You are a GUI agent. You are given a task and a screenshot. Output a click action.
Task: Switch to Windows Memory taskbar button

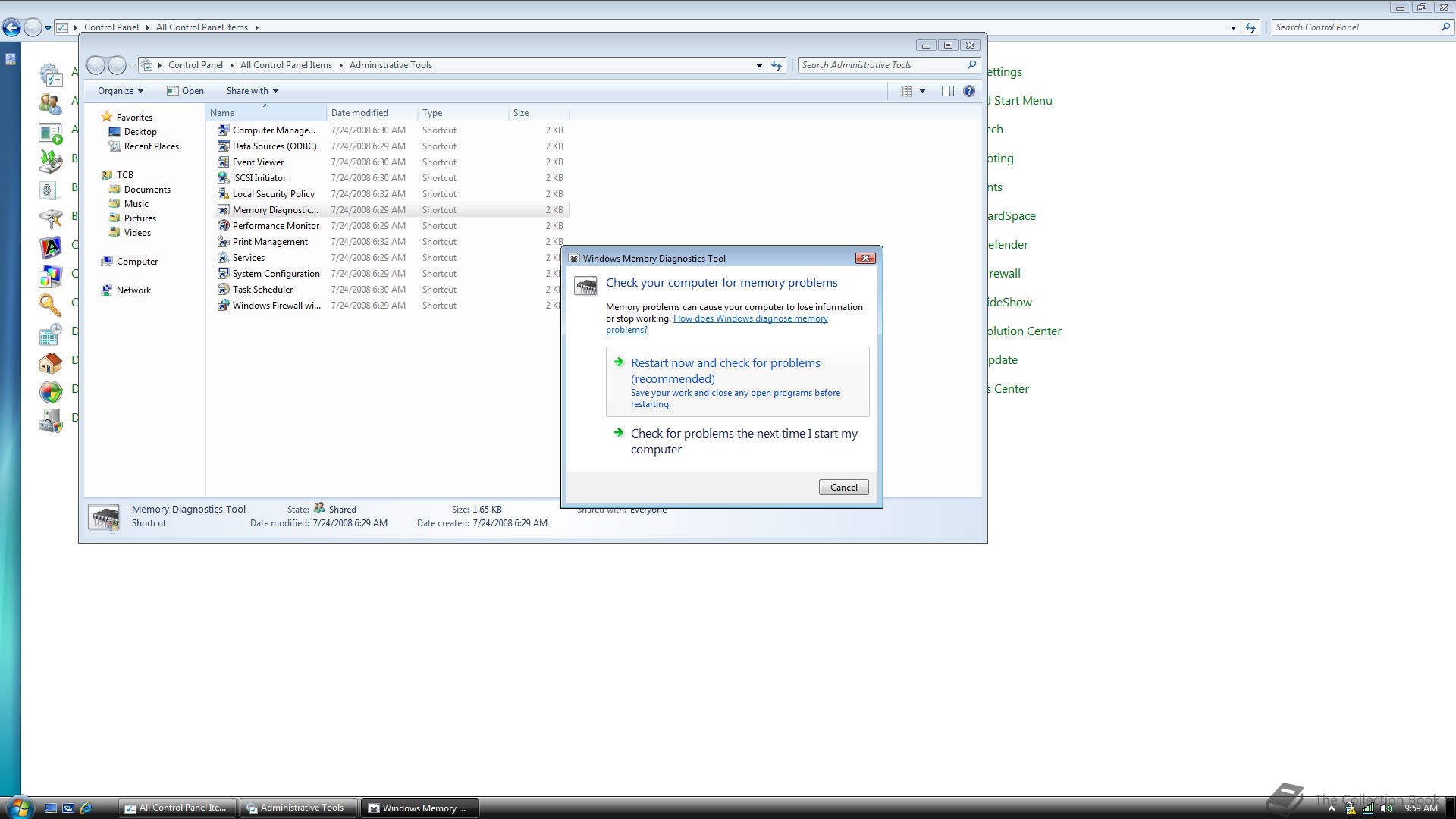[420, 808]
